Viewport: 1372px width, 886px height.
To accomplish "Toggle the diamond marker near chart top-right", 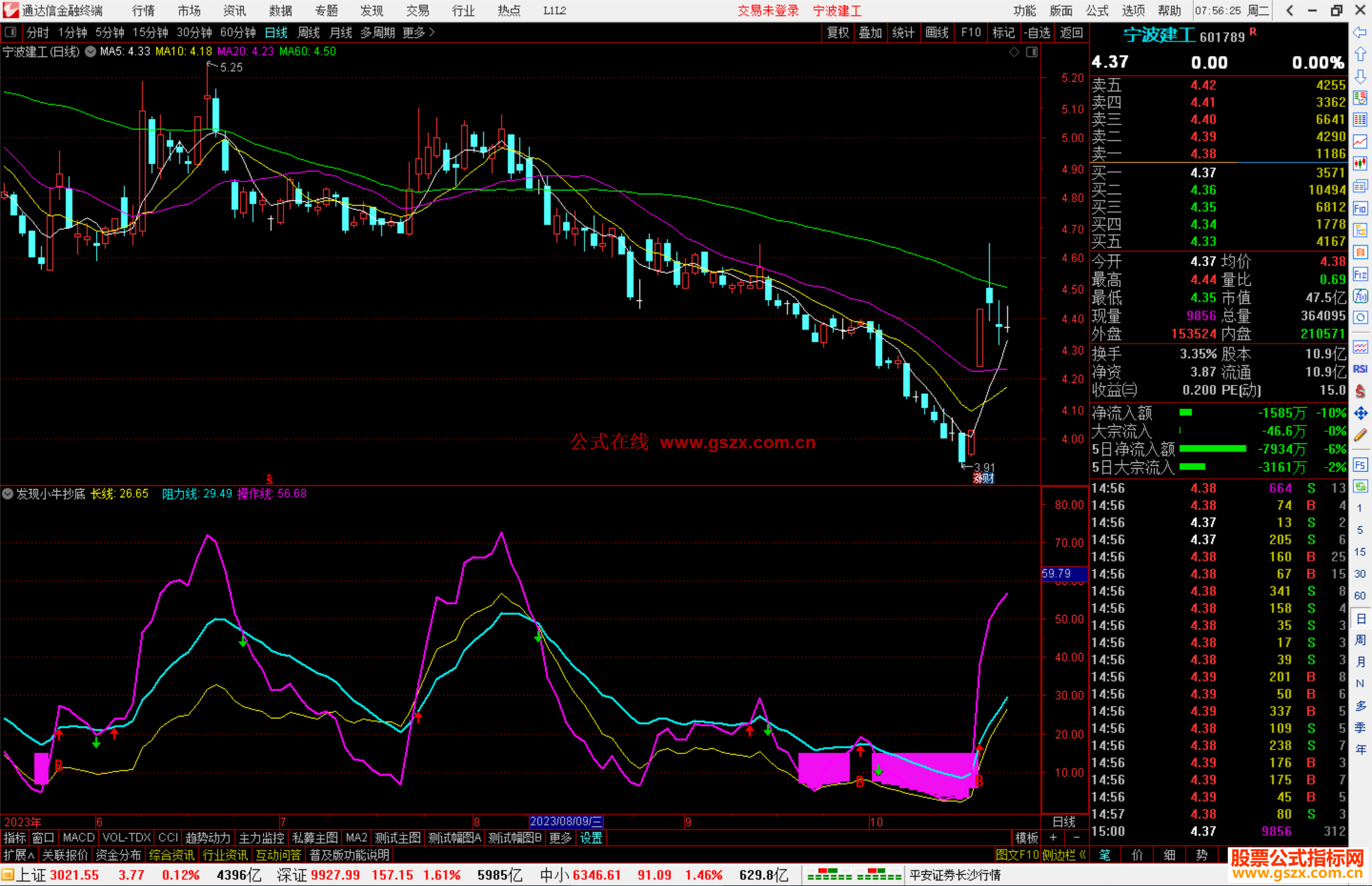I will pos(1014,52).
